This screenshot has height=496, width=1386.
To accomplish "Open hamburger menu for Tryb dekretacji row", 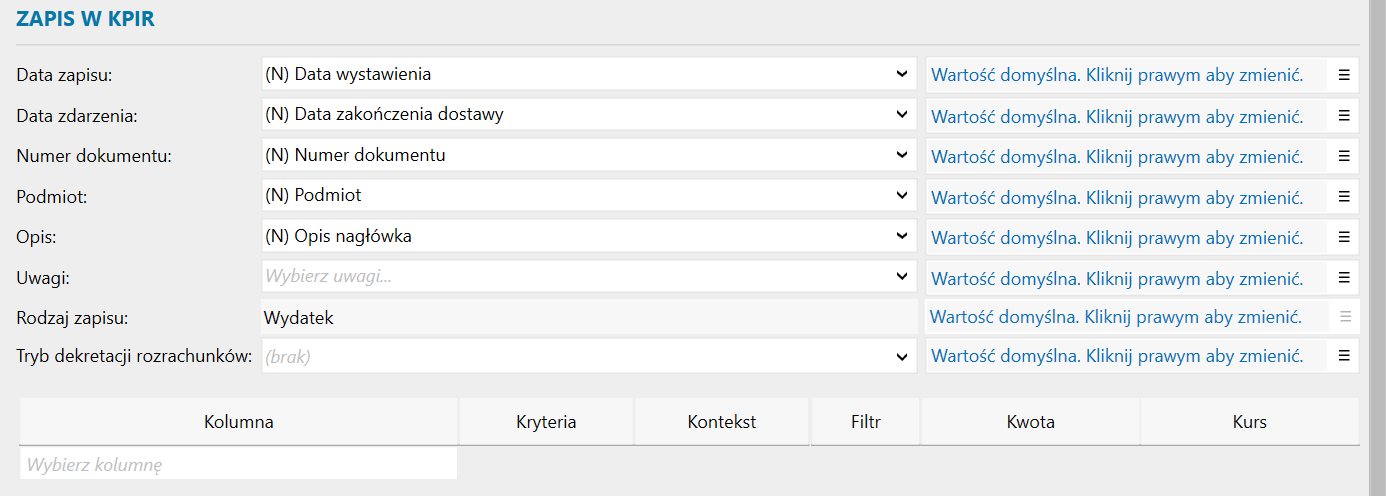I will coord(1344,356).
